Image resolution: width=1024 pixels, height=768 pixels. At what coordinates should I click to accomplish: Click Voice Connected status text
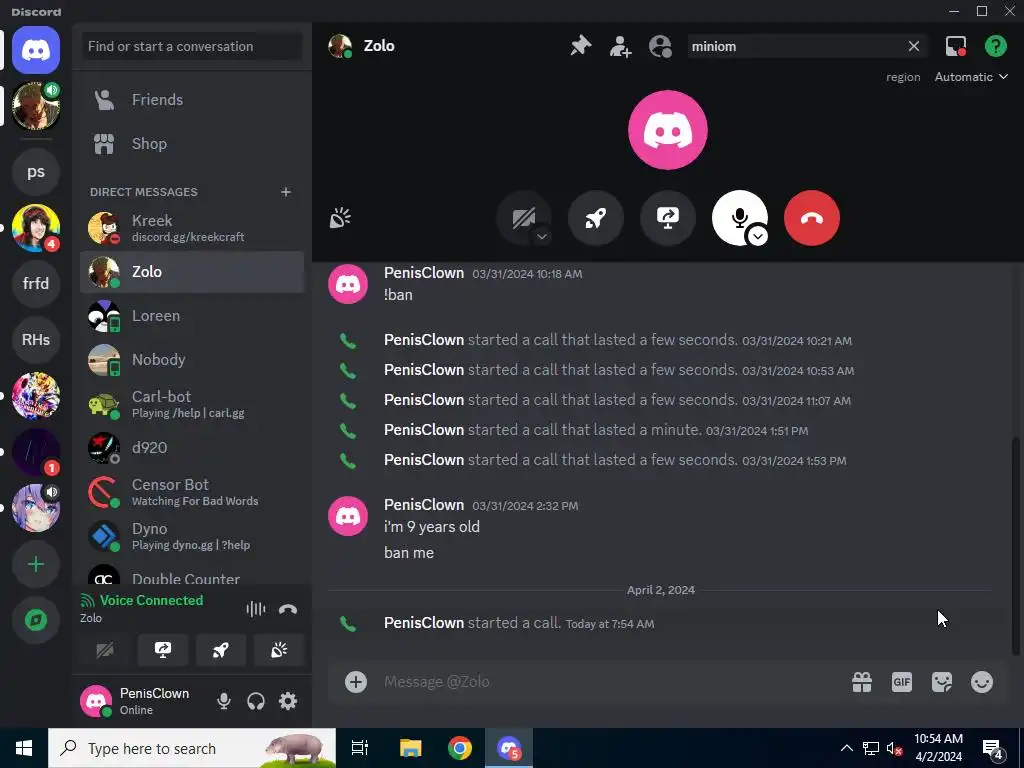pyautogui.click(x=152, y=600)
